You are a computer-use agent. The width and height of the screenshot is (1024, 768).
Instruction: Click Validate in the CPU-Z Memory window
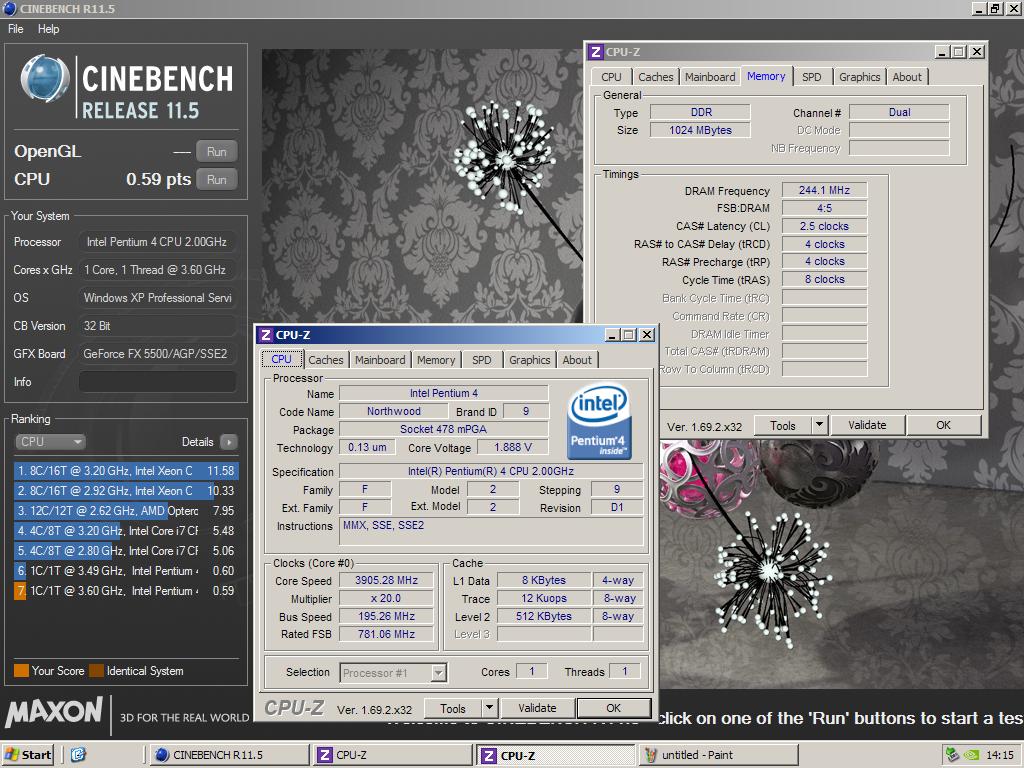tap(867, 425)
